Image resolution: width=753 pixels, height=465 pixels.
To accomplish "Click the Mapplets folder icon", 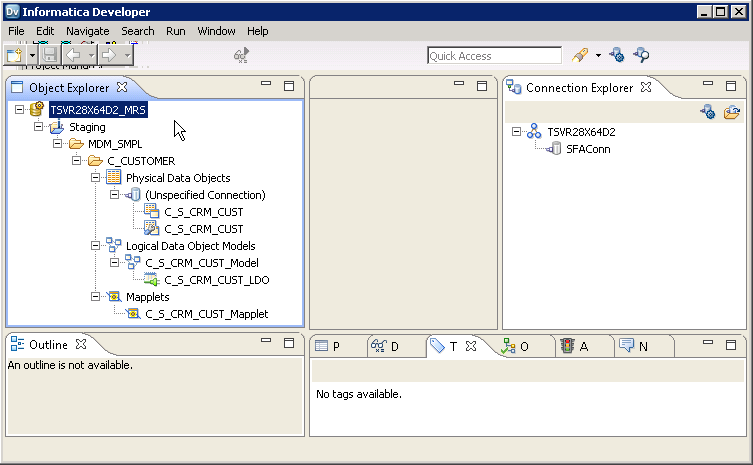I will coord(114,296).
